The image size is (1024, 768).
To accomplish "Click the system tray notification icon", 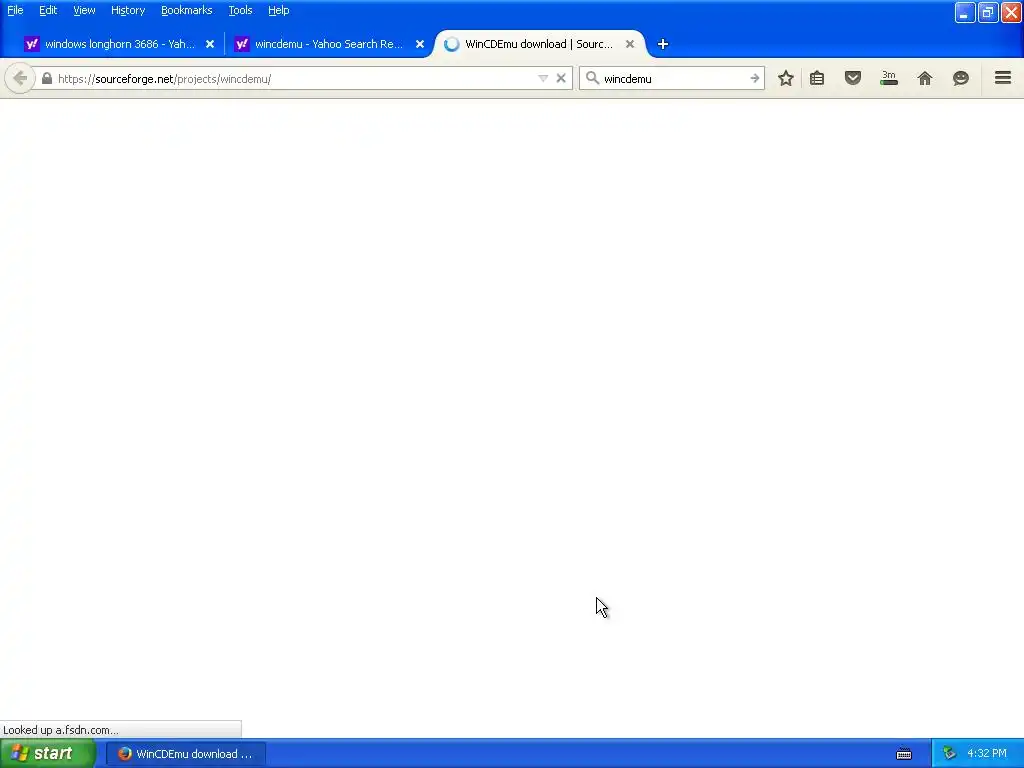I will (949, 754).
